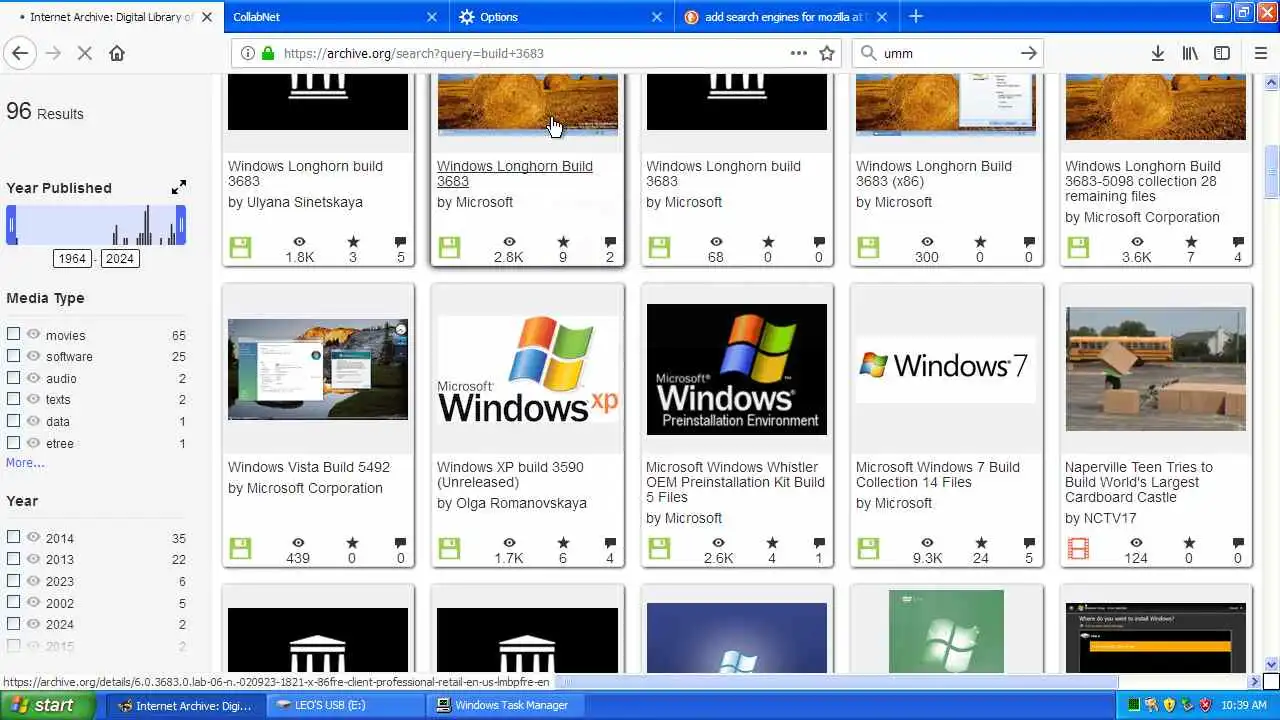Open Naperville Teen Cardboard Castle link
The width and height of the screenshot is (1280, 720).
pyautogui.click(x=1138, y=482)
